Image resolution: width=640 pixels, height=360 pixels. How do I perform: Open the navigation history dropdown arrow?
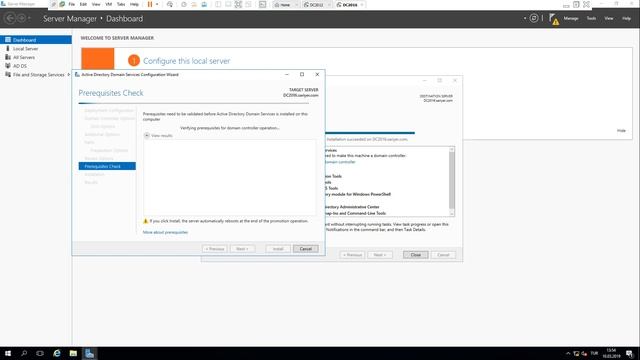pyautogui.click(x=29, y=18)
